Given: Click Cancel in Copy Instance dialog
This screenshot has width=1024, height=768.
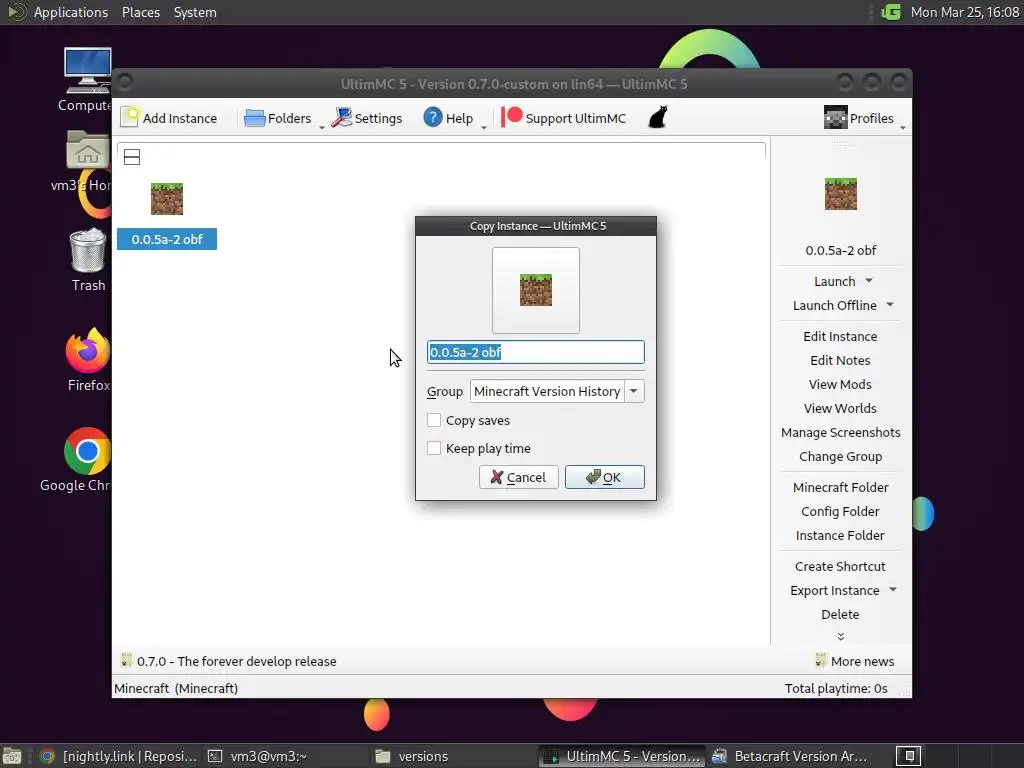Looking at the screenshot, I should [519, 477].
